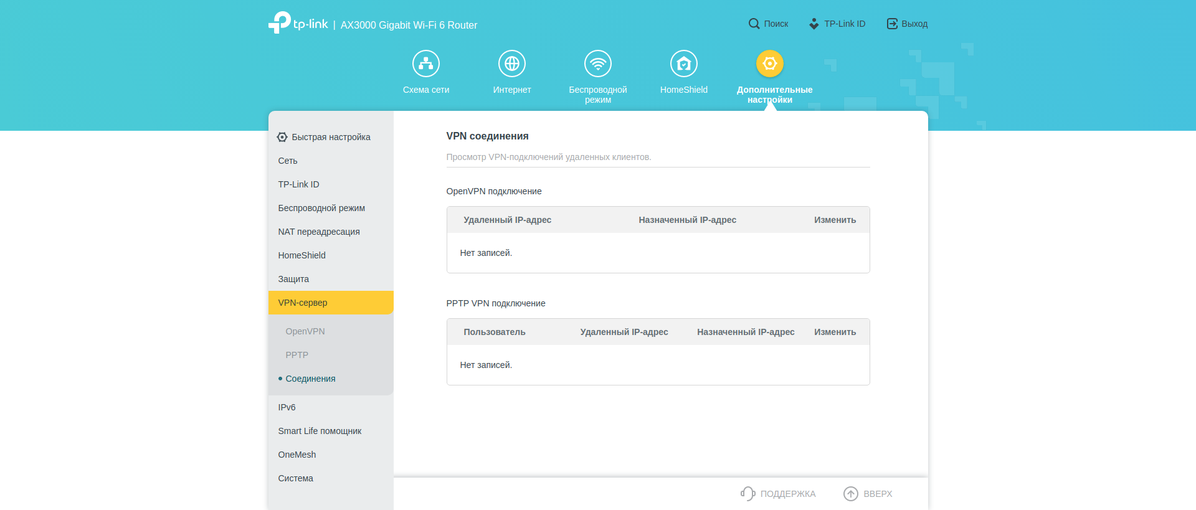Collapse the VPN-сервер sidebar section
The image size is (1196, 510).
coord(303,303)
